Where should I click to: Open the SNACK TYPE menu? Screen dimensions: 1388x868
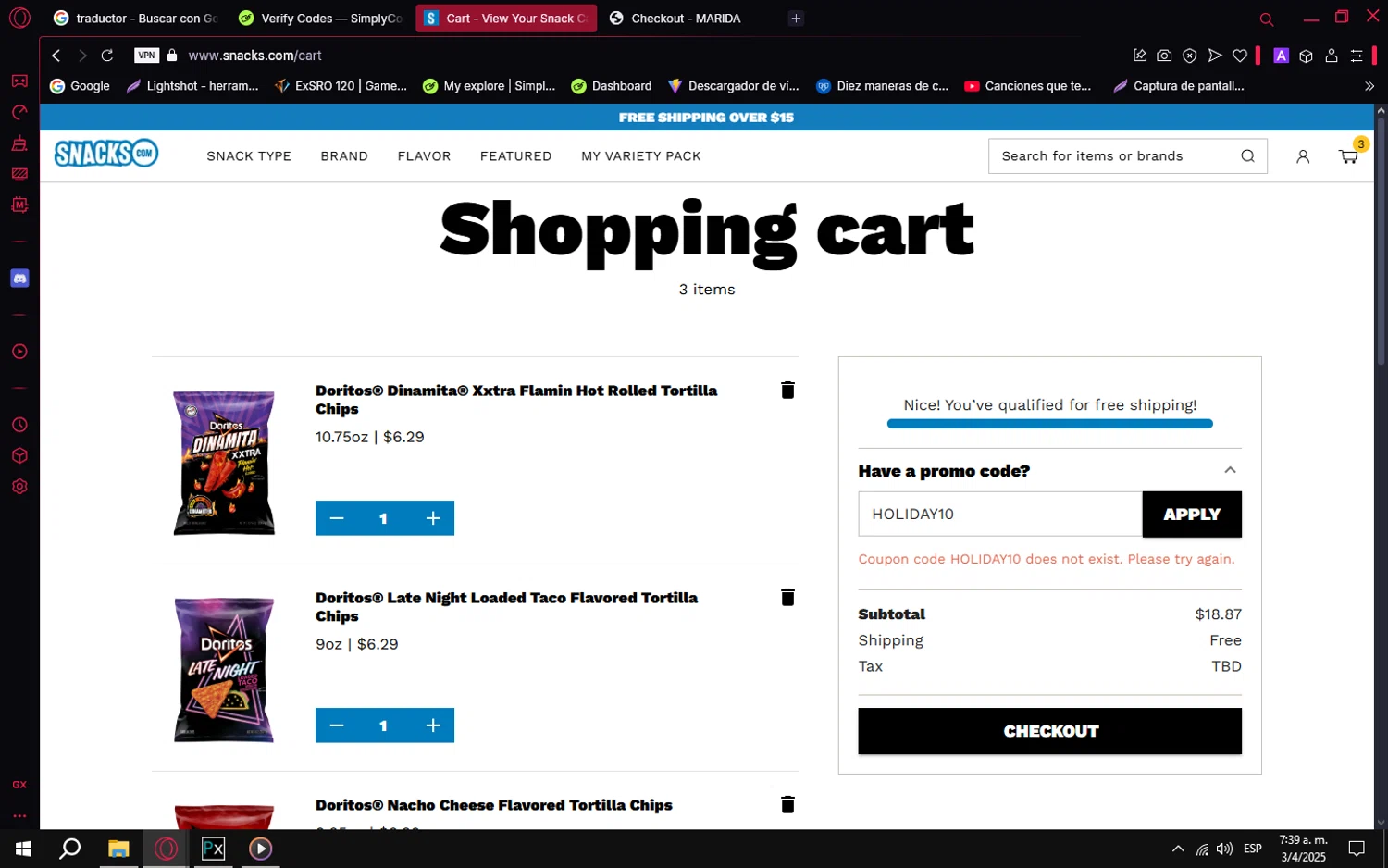point(249,155)
